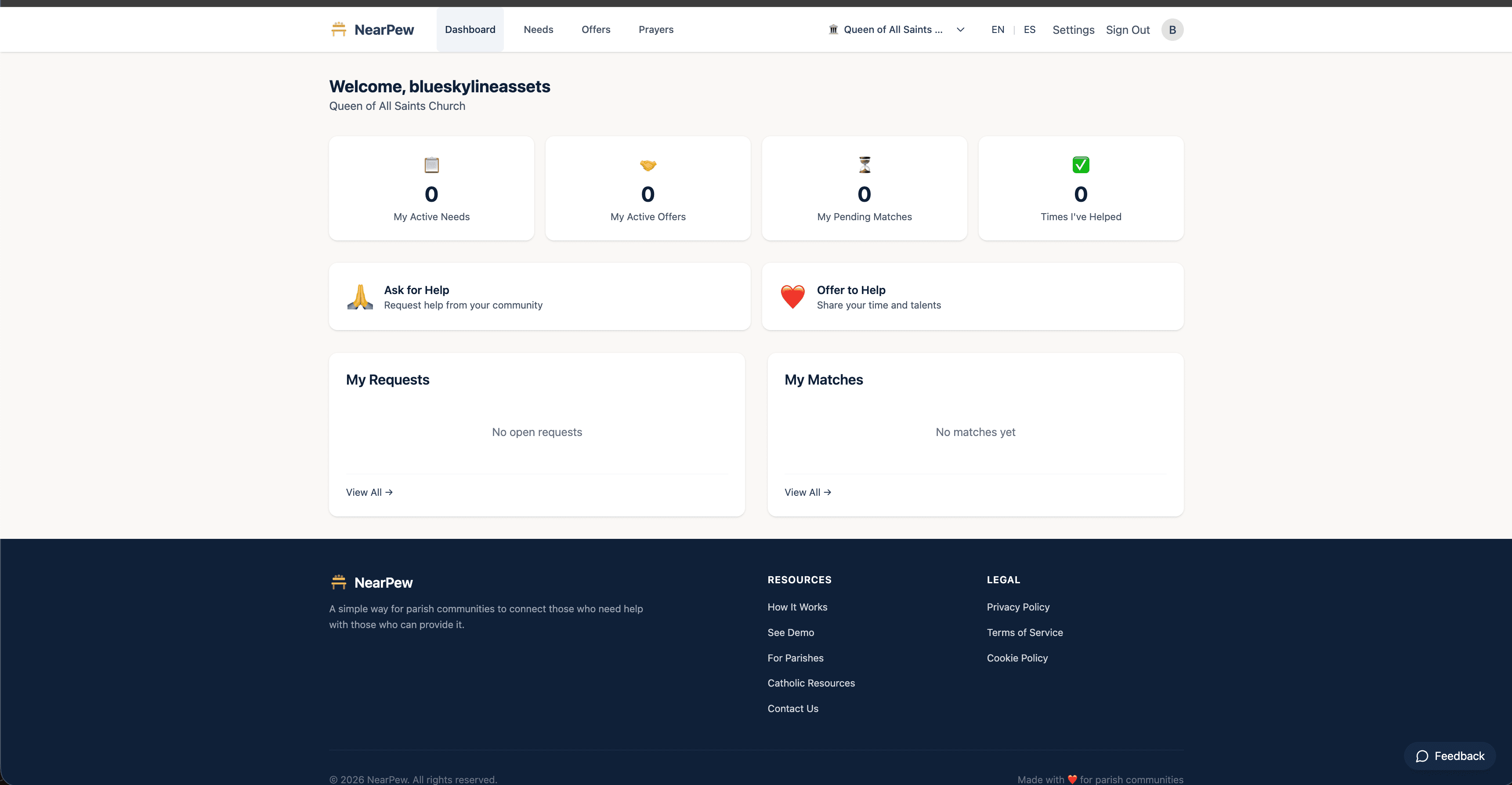Click View All under My Requests
The width and height of the screenshot is (1512, 785).
[369, 492]
